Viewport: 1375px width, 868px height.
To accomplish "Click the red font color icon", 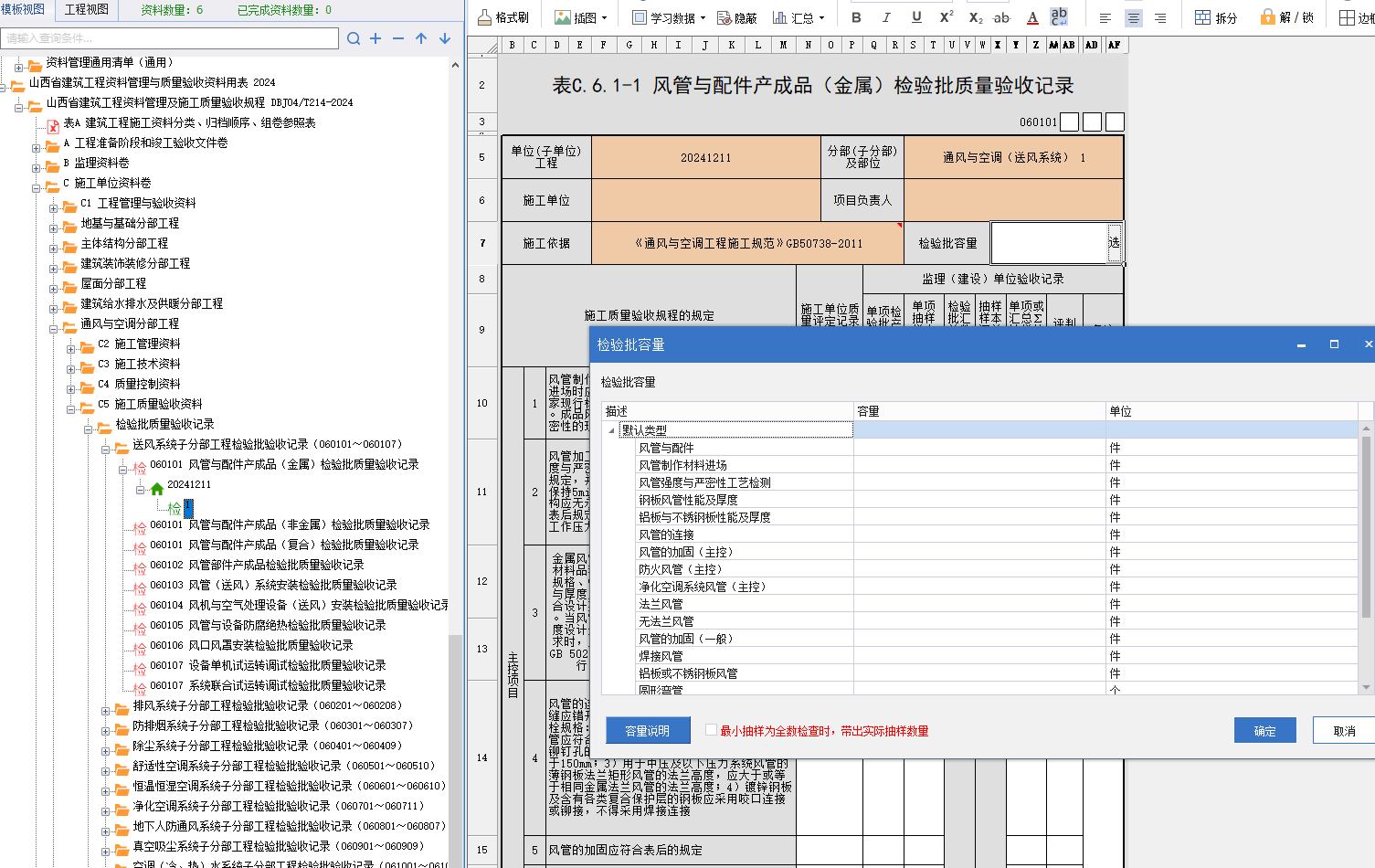I will (x=1032, y=17).
